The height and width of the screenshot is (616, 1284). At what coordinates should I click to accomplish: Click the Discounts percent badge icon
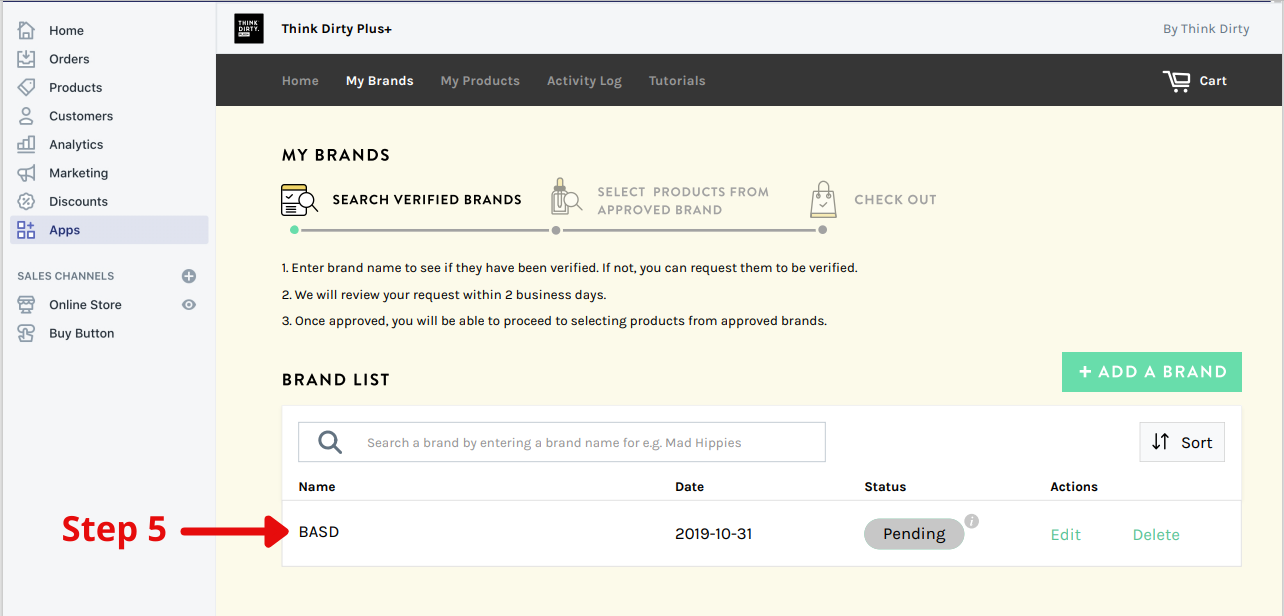click(26, 201)
